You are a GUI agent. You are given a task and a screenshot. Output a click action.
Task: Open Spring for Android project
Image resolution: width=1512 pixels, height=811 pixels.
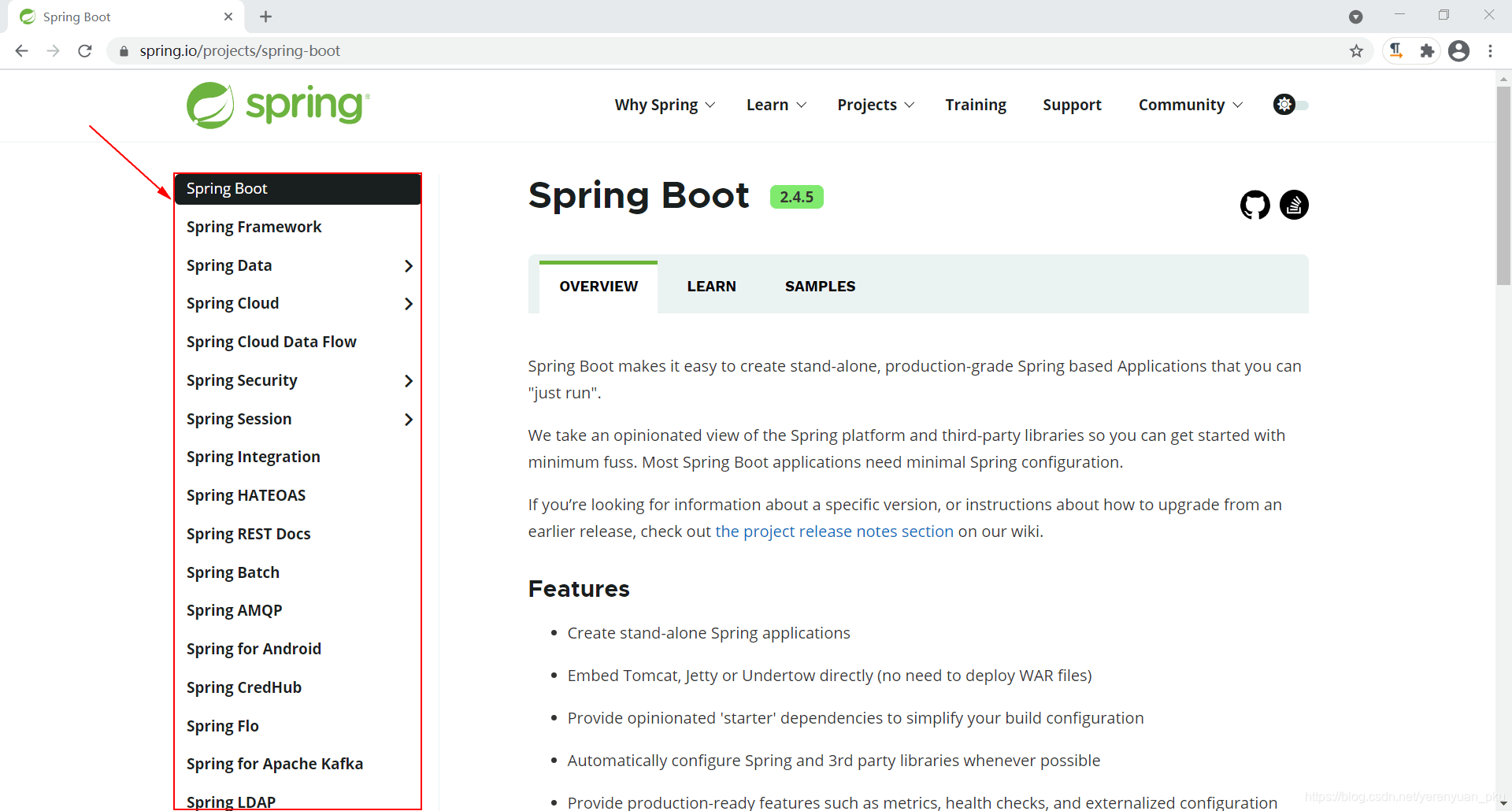[254, 650]
